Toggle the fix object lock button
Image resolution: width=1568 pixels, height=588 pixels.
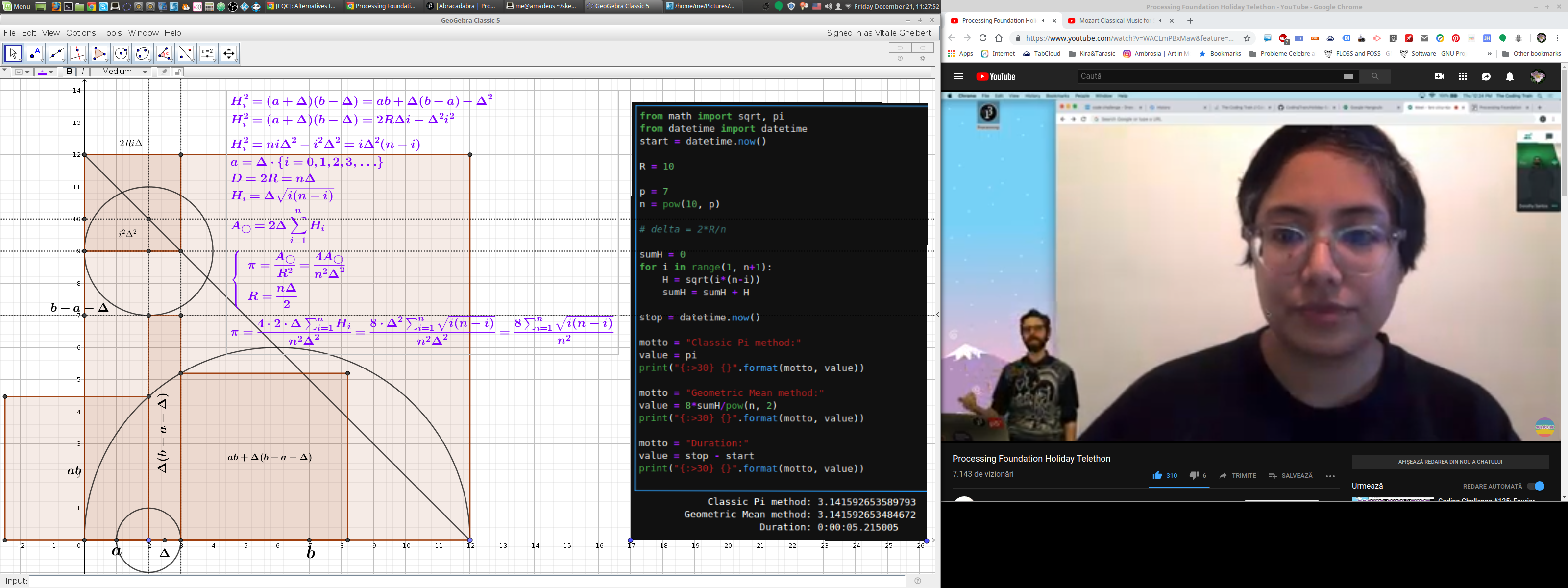(178, 72)
